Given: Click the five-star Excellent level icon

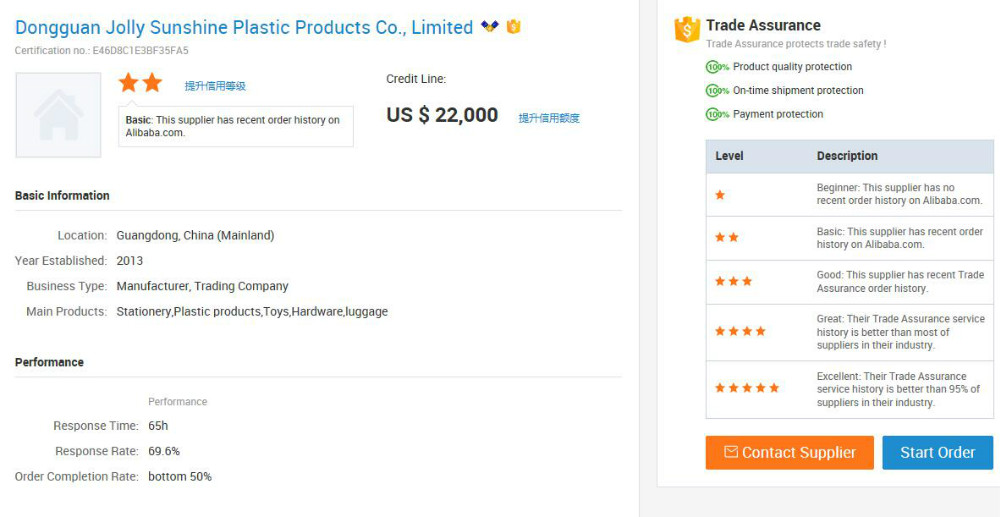Looking at the screenshot, I should pos(747,388).
